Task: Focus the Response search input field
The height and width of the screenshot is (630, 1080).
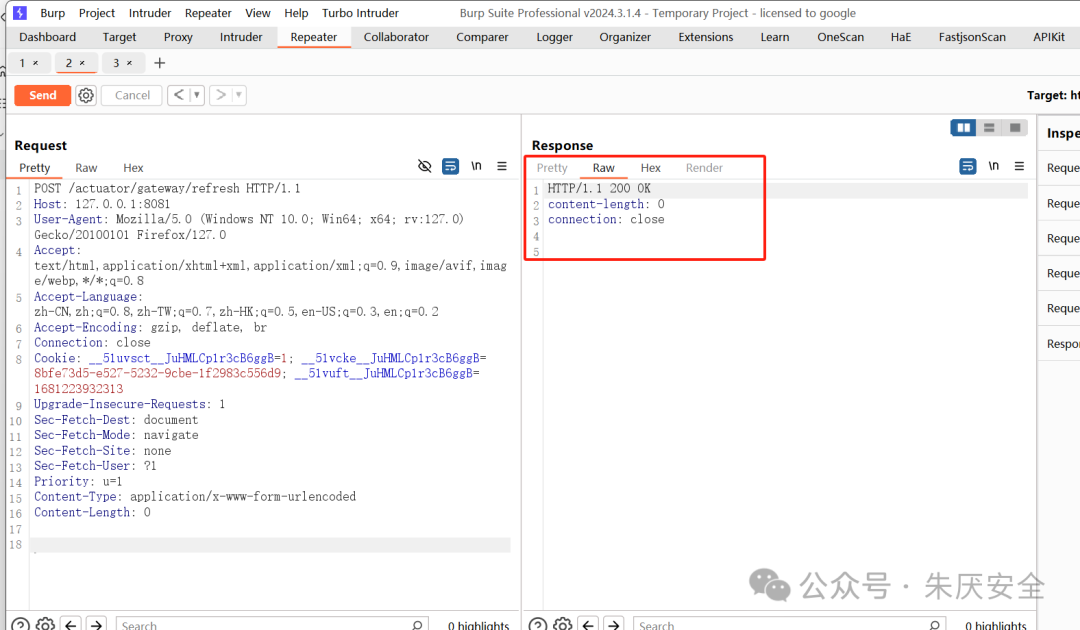Action: 789,625
